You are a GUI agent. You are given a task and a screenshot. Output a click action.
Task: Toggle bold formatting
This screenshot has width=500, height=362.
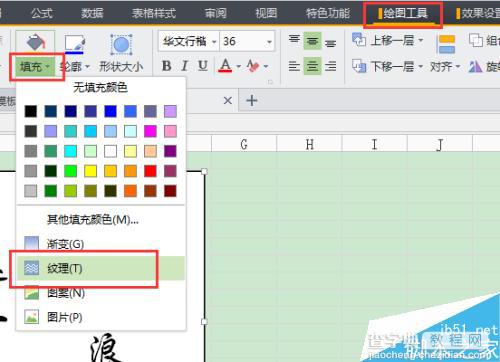167,66
